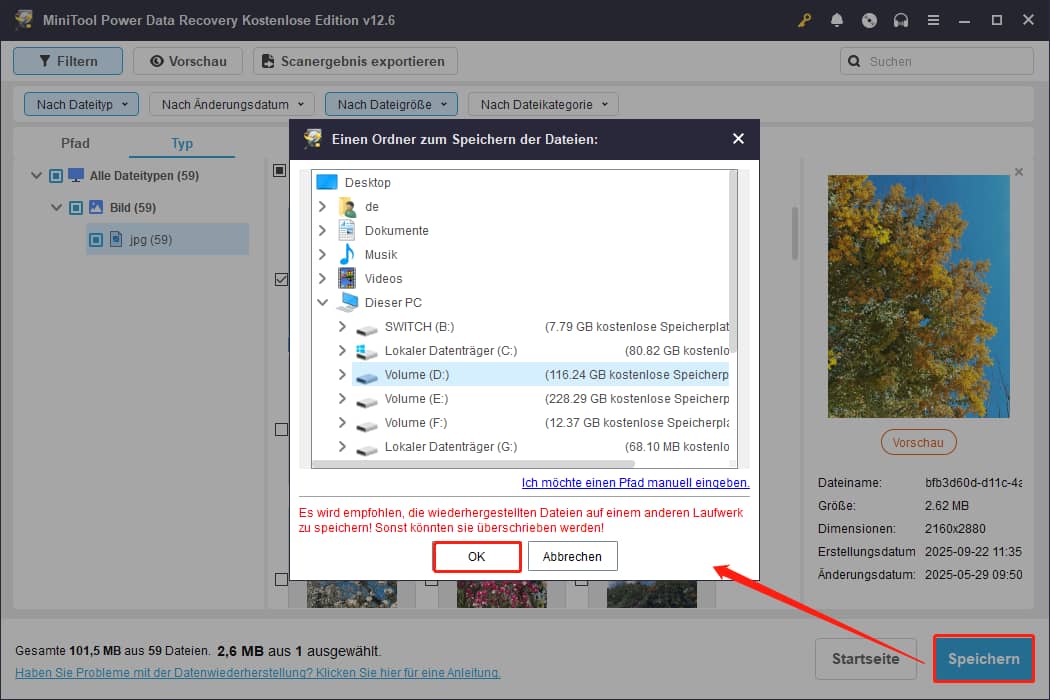The width and height of the screenshot is (1050, 700).
Task: Confirm with the OK button
Action: click(476, 556)
